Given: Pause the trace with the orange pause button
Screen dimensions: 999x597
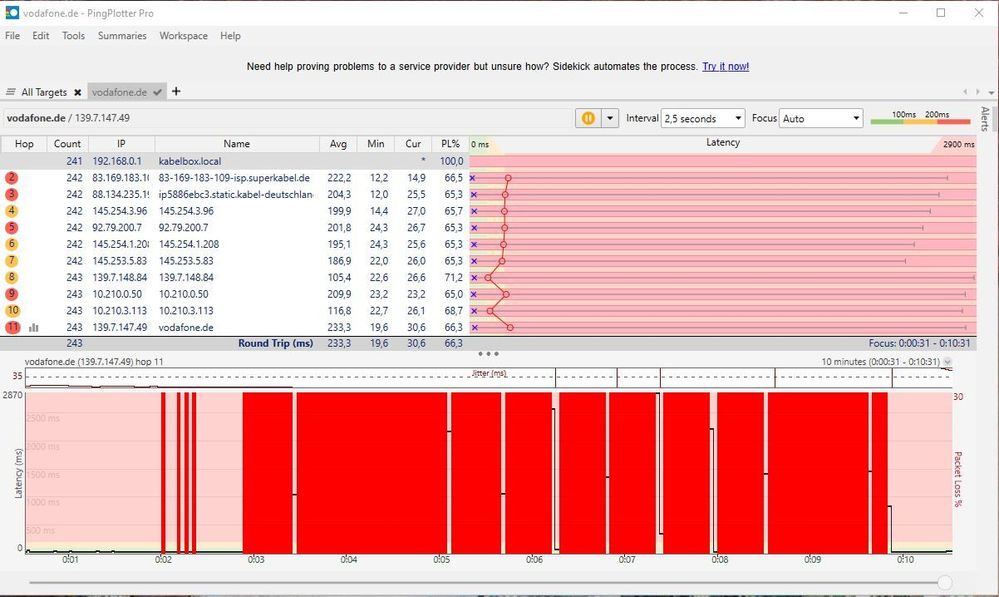Looking at the screenshot, I should pos(588,119).
